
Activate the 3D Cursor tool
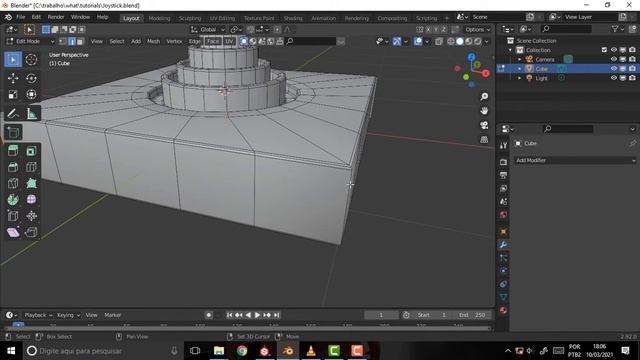[x=31, y=60]
